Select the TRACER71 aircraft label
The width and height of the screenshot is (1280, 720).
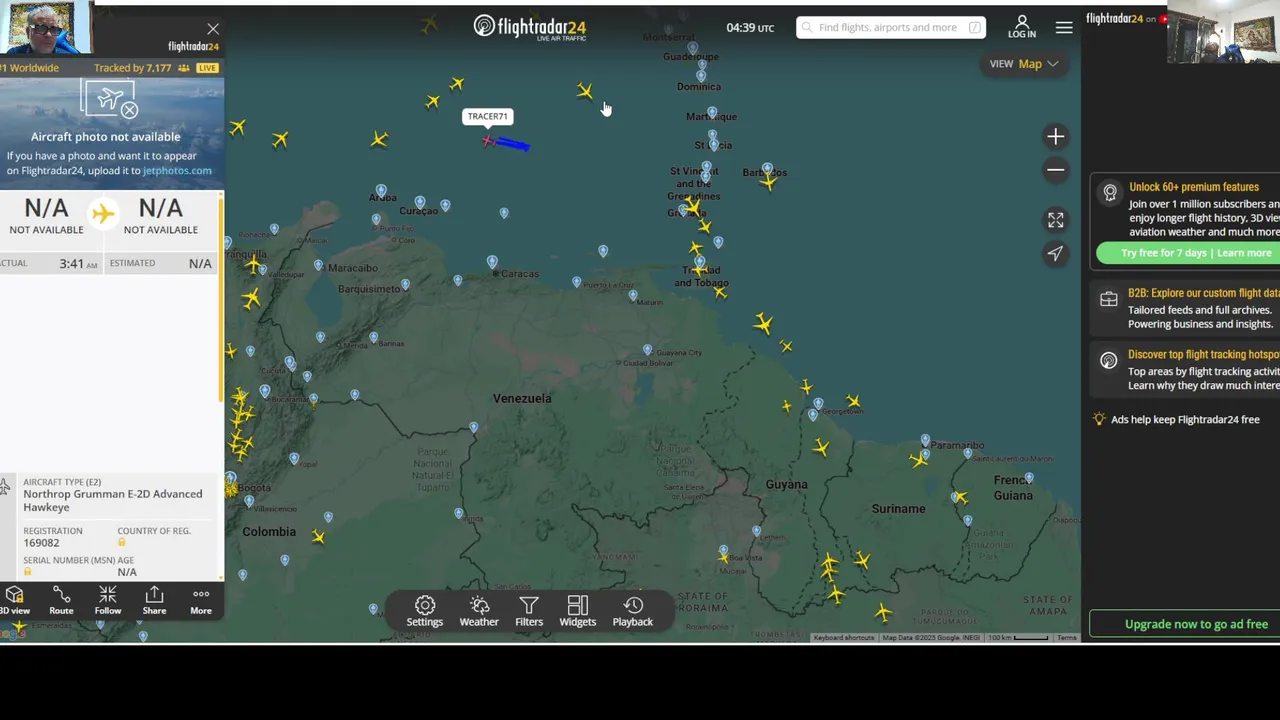pos(488,116)
